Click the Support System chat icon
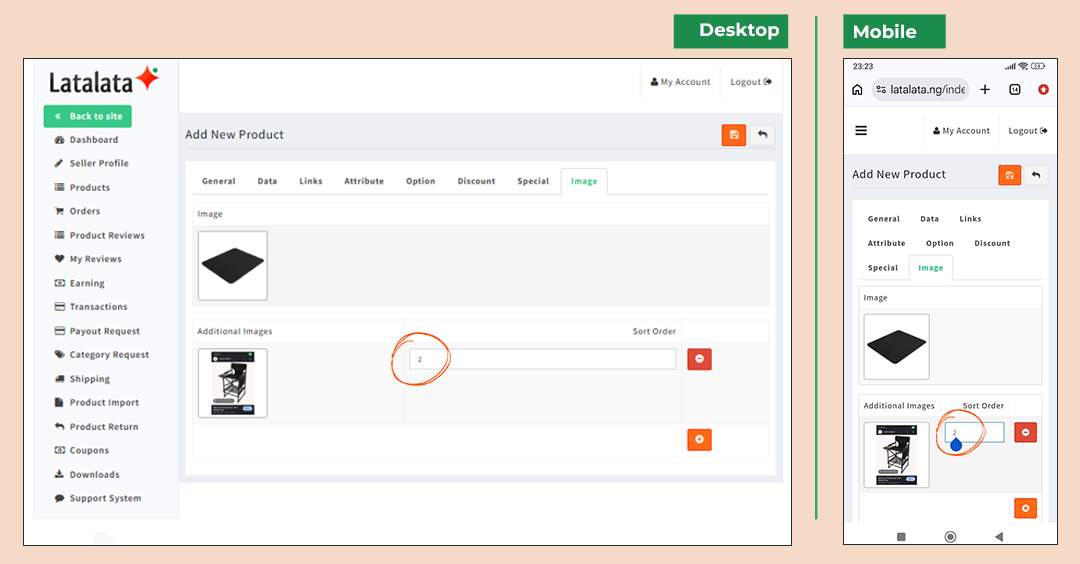 (x=59, y=498)
